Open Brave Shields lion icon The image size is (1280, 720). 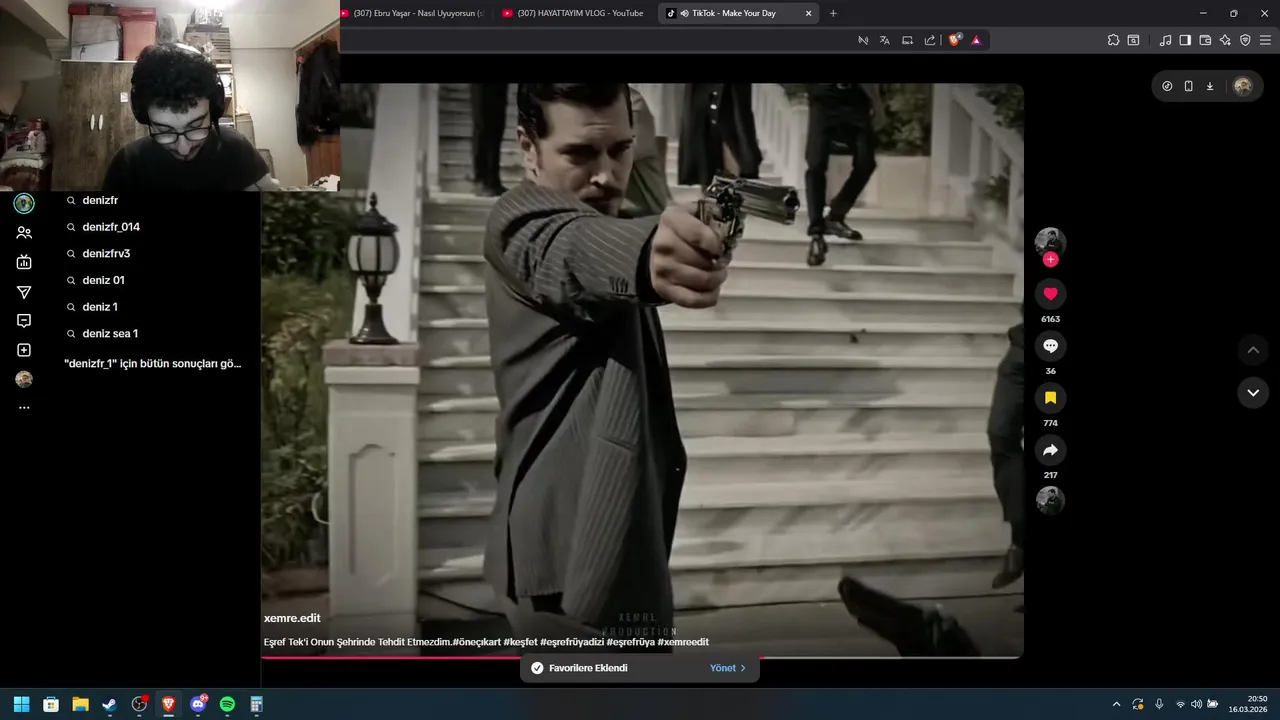point(955,40)
